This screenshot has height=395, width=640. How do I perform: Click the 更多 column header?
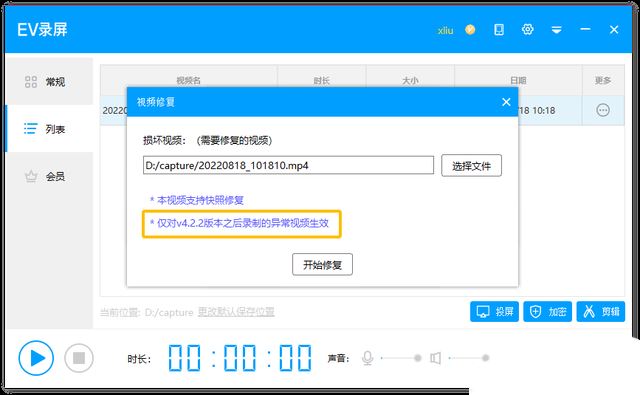coord(603,80)
